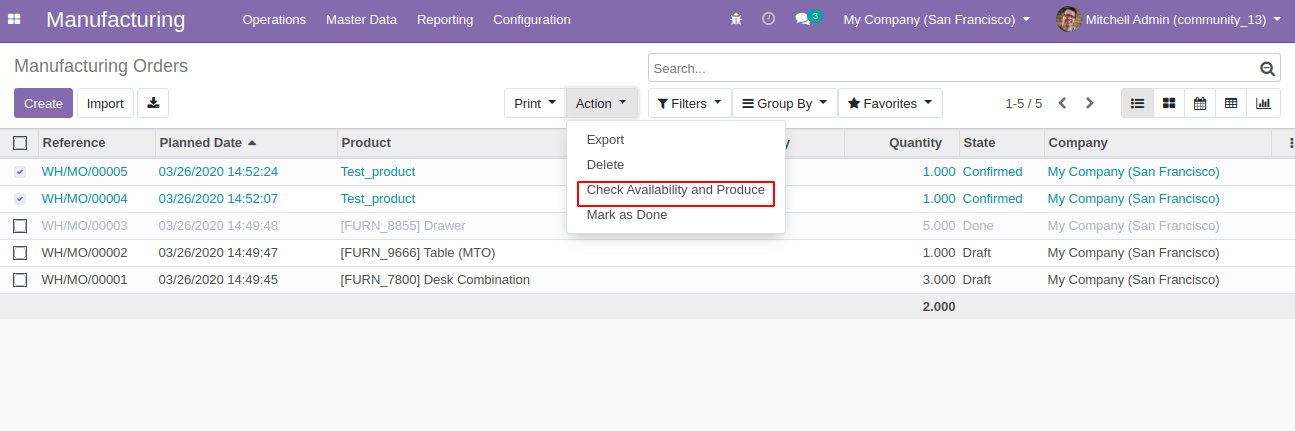Click the download export icon button
This screenshot has height=431, width=1295.
coord(153,103)
